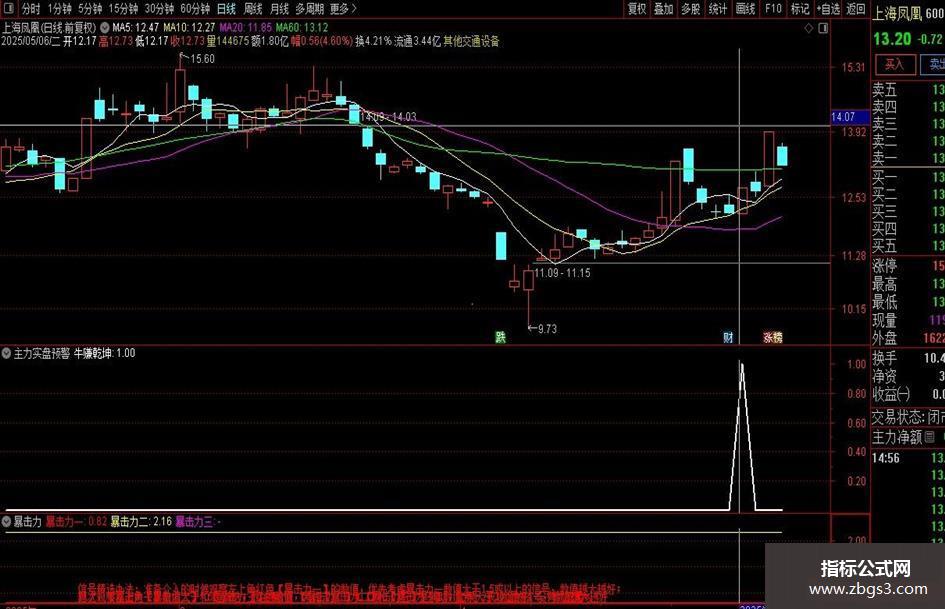Screen dimensions: 945x609
Task: Toggle the sidebar panel icon at top-left
Action: coord(9,8)
